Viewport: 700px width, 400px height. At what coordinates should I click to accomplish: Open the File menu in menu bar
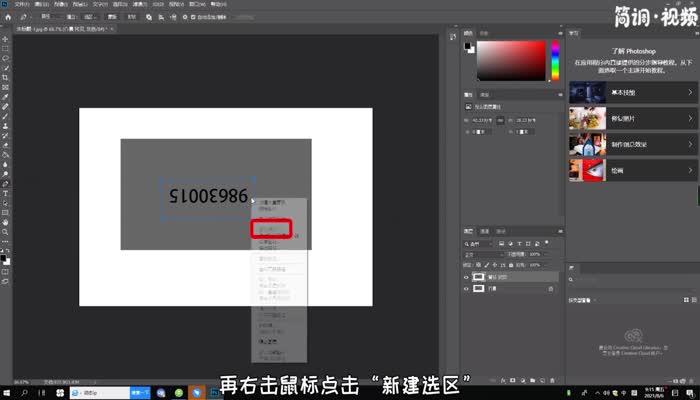tap(21, 4)
